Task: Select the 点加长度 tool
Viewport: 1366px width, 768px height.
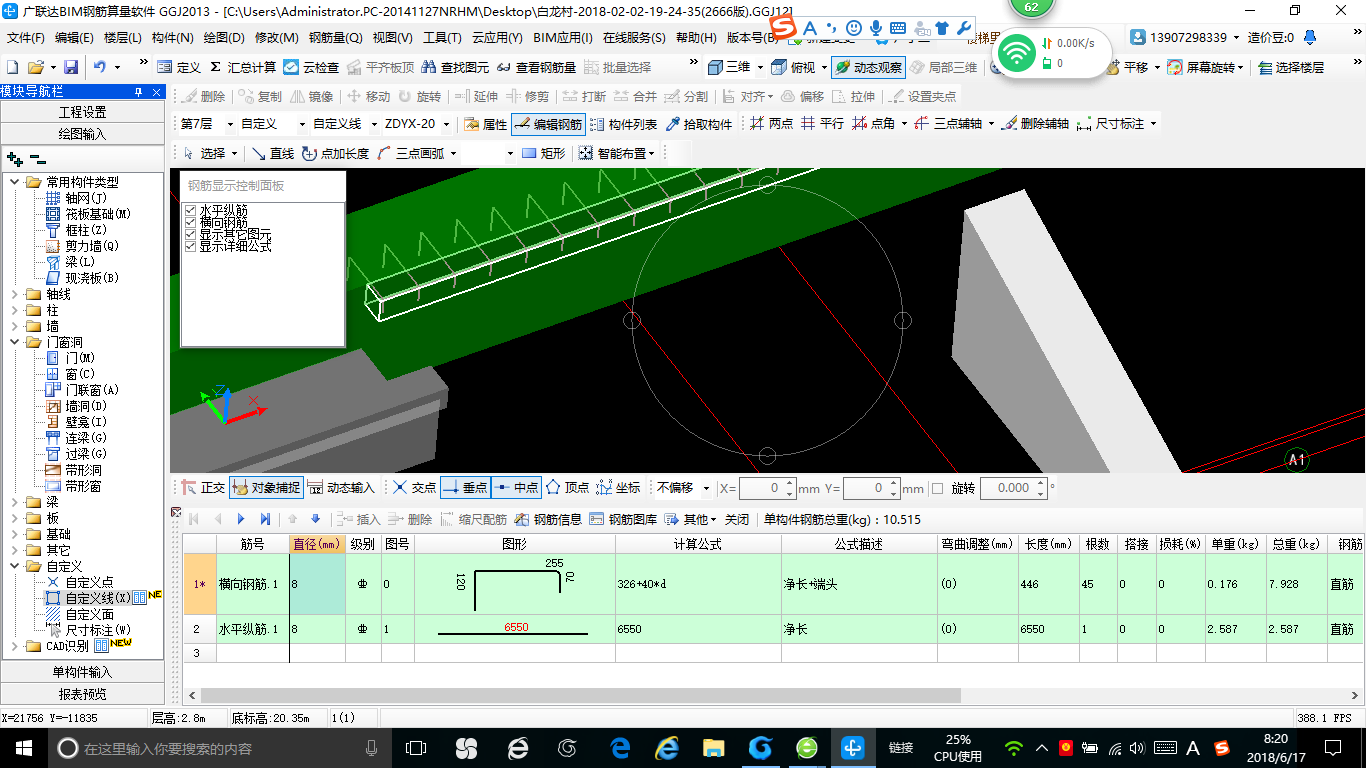Action: coord(335,153)
